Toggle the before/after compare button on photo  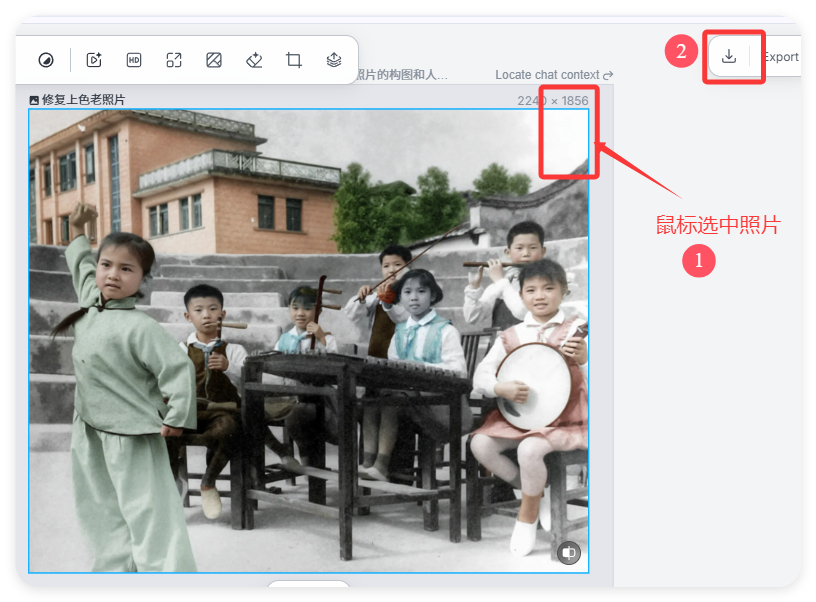click(569, 552)
